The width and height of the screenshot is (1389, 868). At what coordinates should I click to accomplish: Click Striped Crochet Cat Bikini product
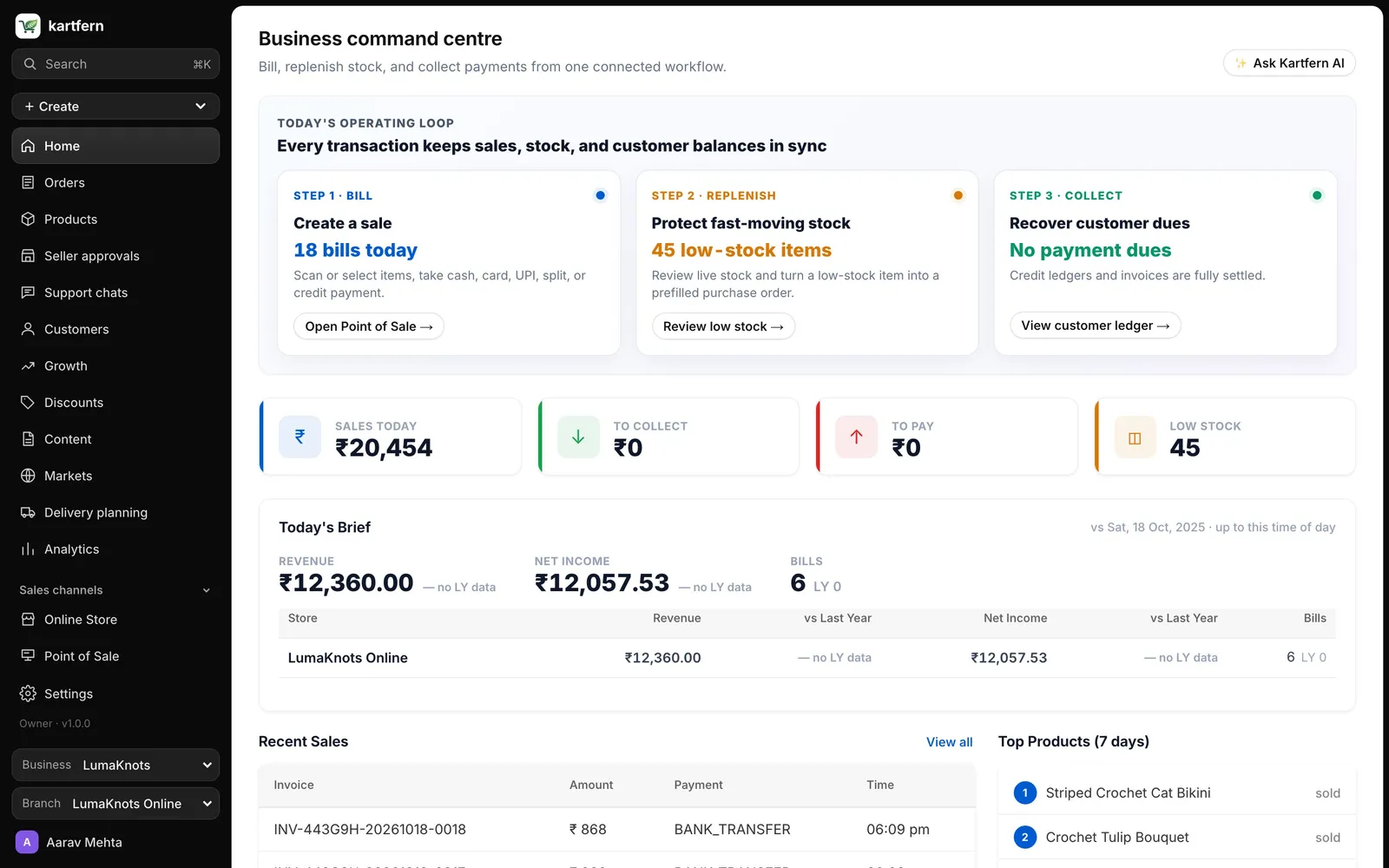pos(1128,792)
